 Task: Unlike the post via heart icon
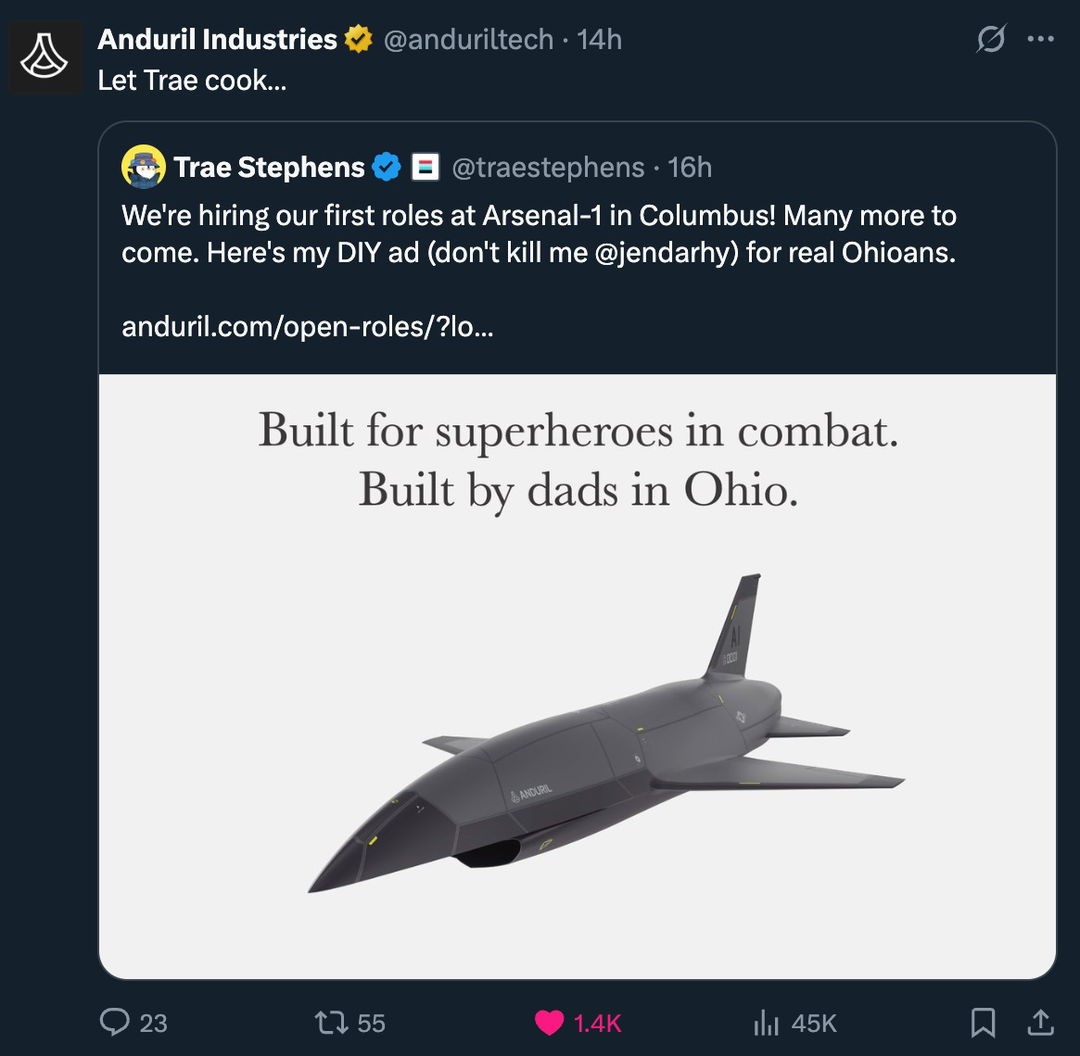[x=549, y=1022]
